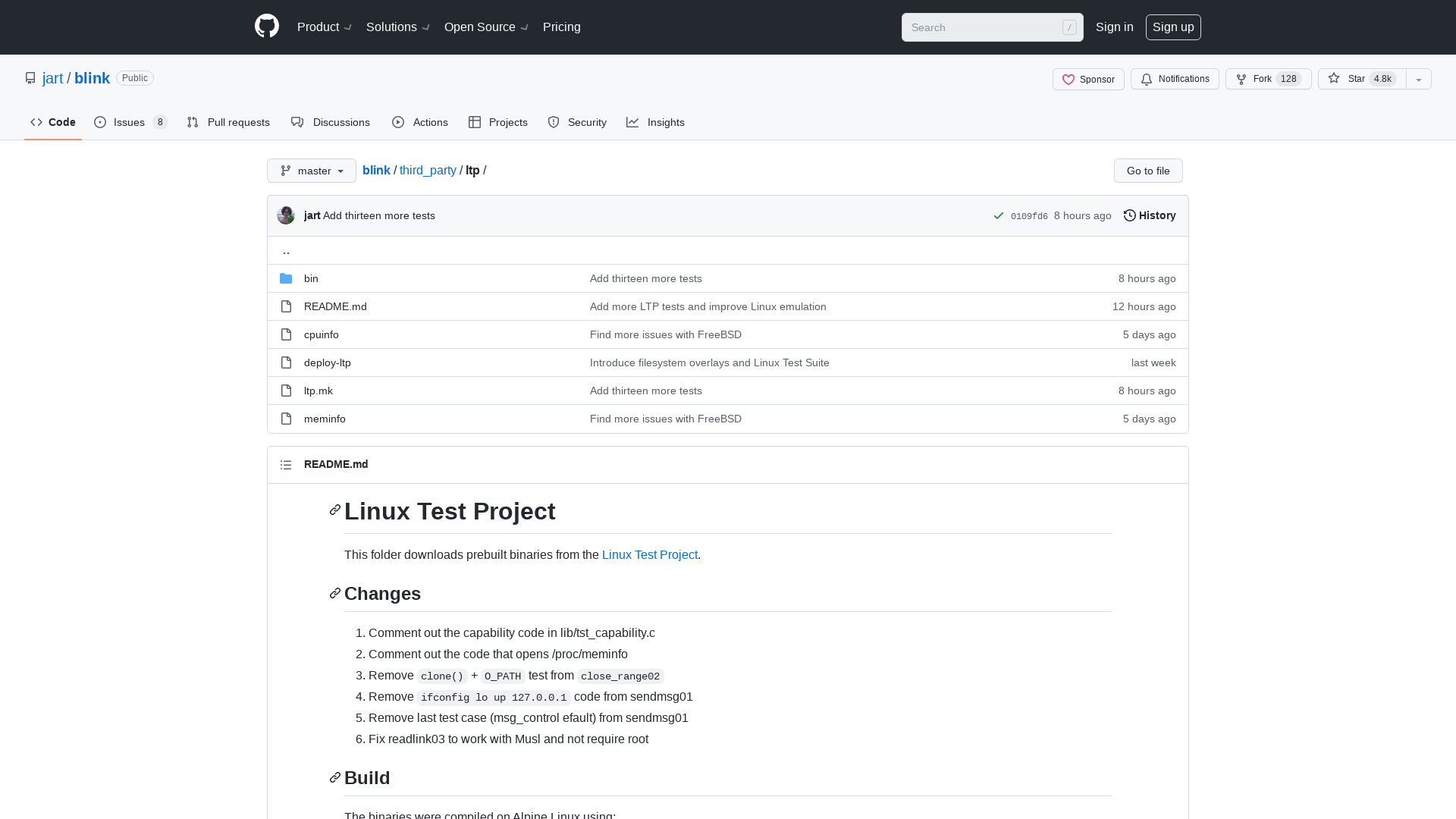Switch to the Discussions tab
Screen dimensions: 1456x819
tap(331, 122)
